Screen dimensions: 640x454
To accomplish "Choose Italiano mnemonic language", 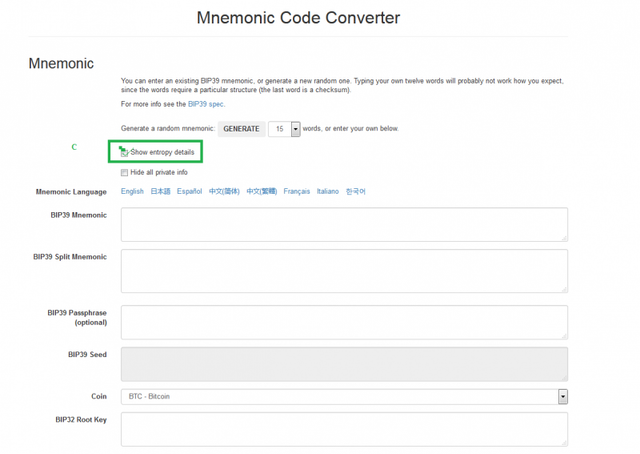I will (x=328, y=191).
